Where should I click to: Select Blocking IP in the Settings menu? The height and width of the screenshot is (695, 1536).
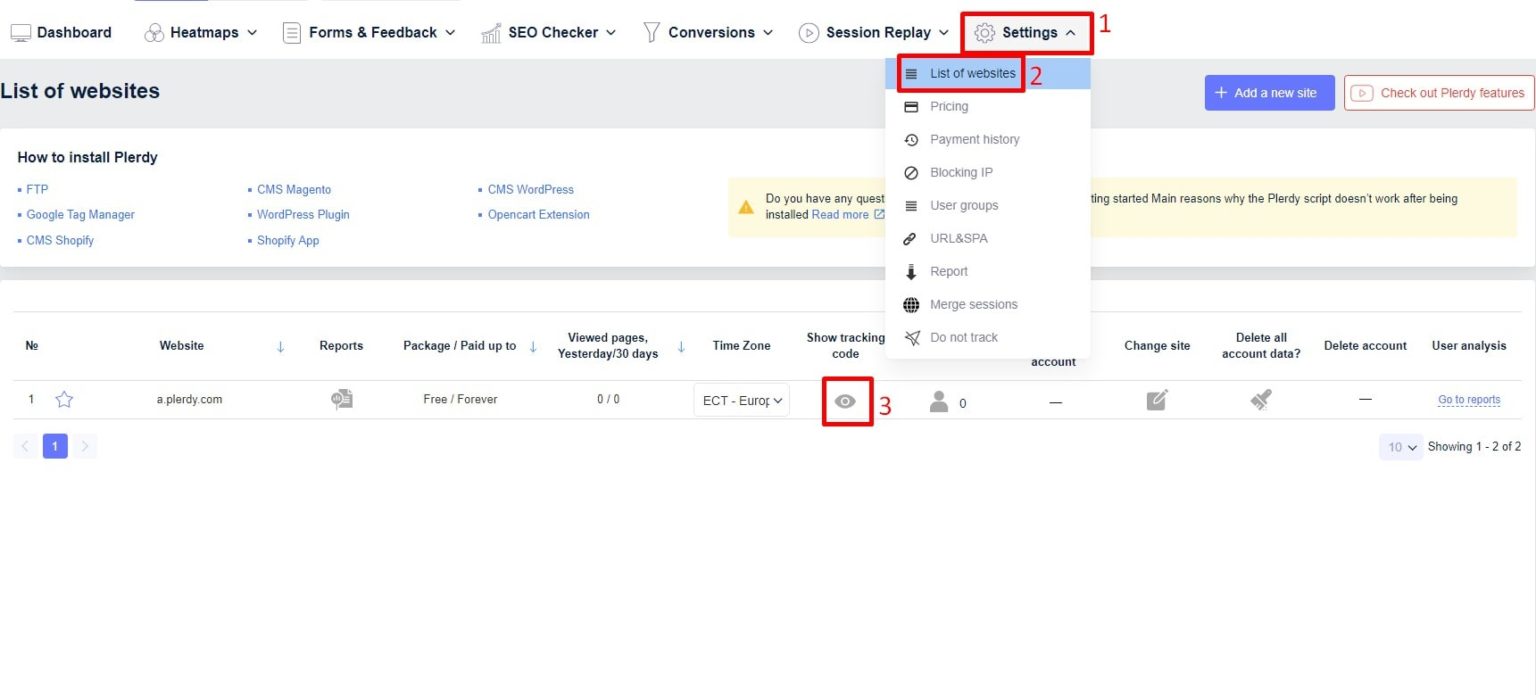(x=960, y=172)
